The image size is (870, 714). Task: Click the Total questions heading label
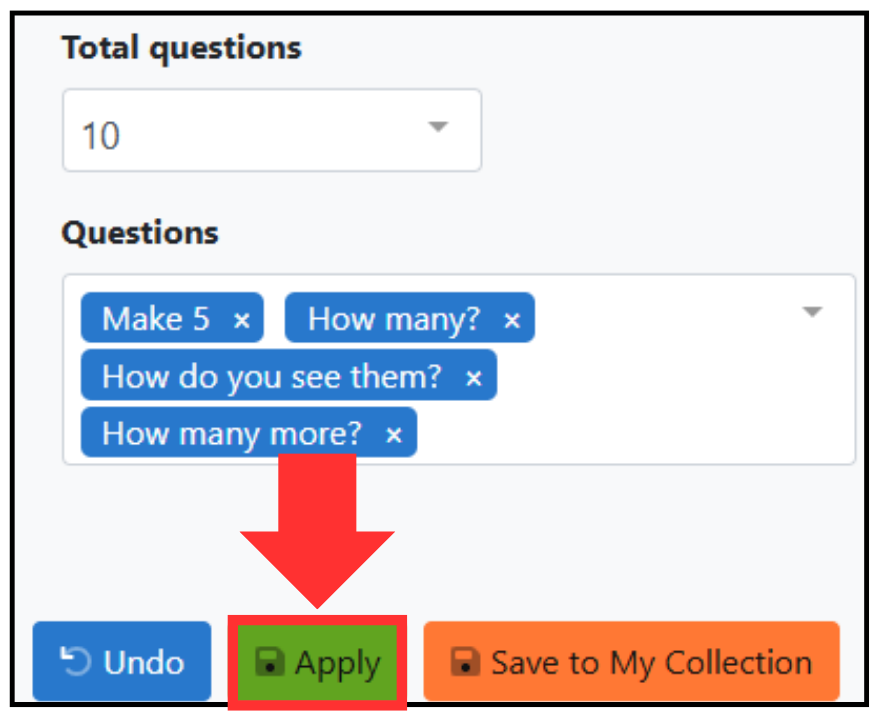point(182,49)
